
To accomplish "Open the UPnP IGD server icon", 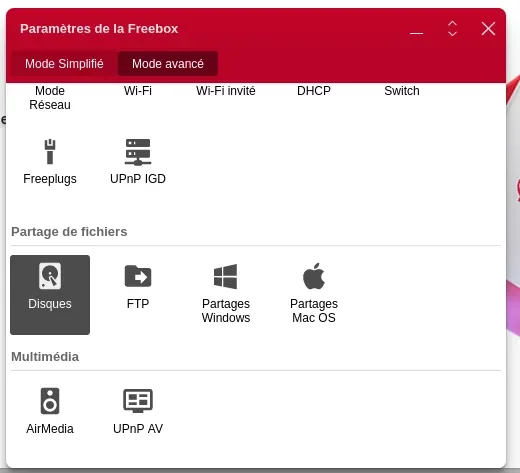I will tap(138, 152).
